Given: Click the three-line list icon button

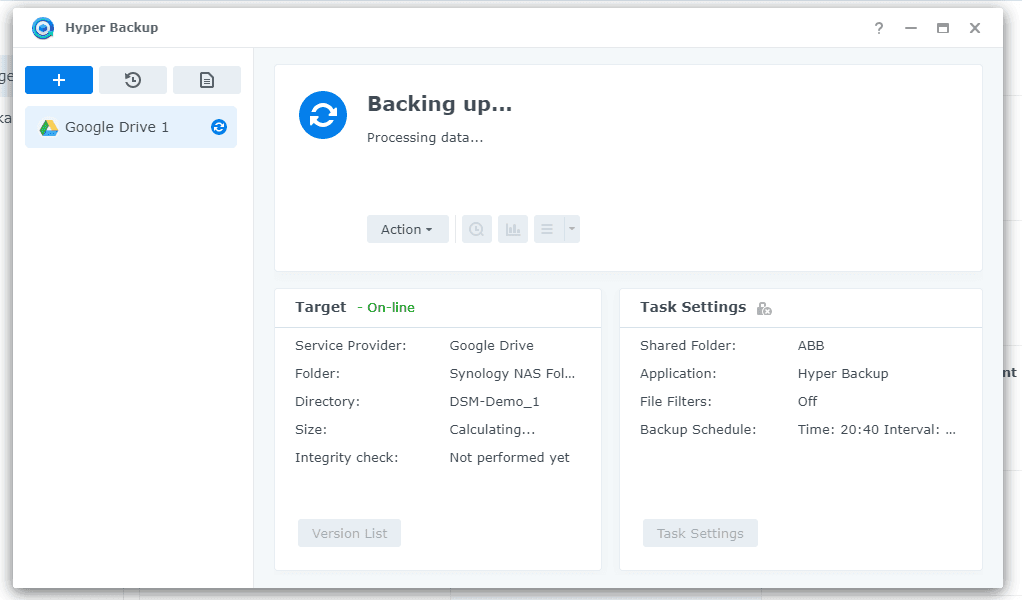Looking at the screenshot, I should coord(548,229).
